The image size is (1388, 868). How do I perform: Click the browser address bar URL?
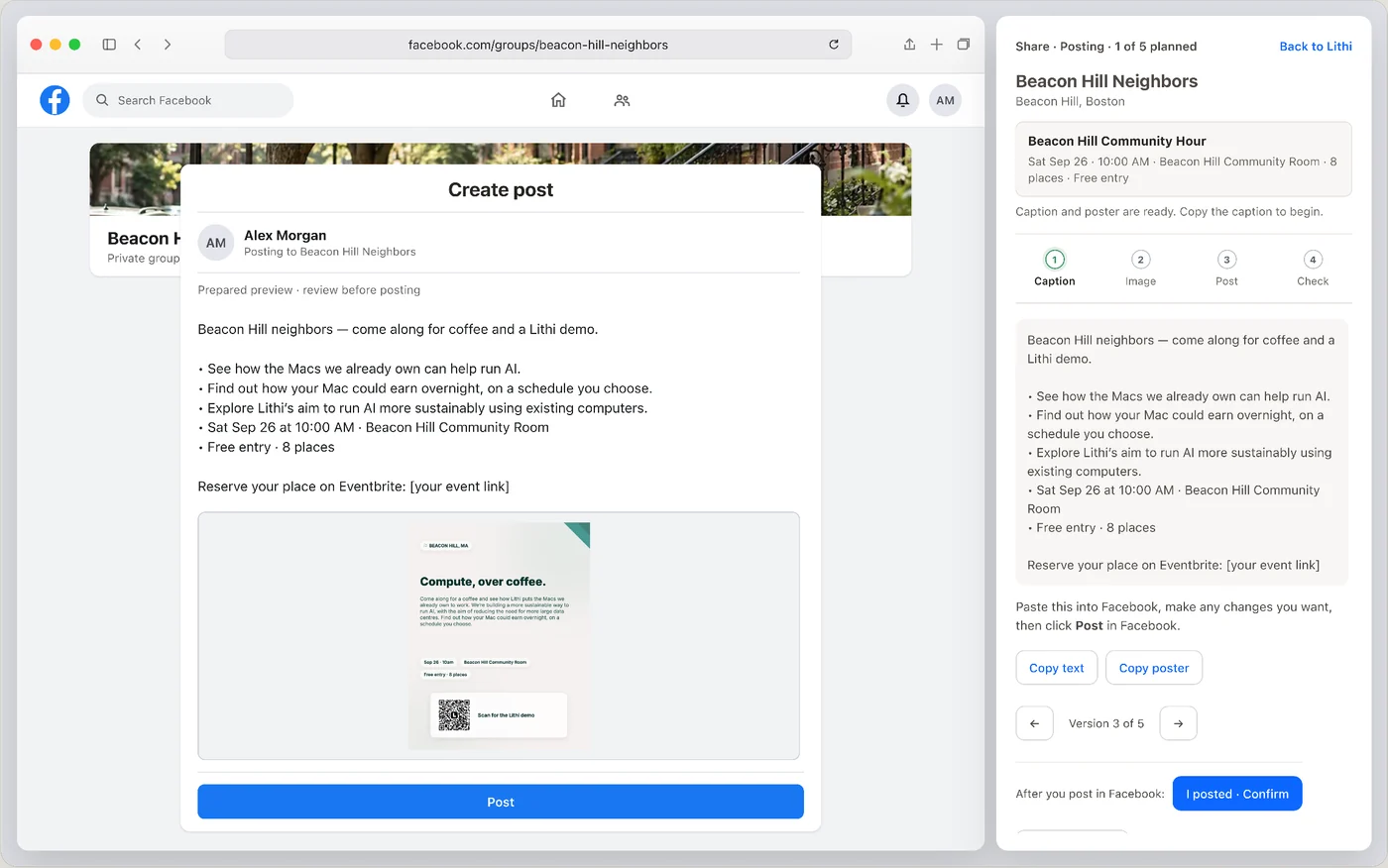tap(538, 45)
